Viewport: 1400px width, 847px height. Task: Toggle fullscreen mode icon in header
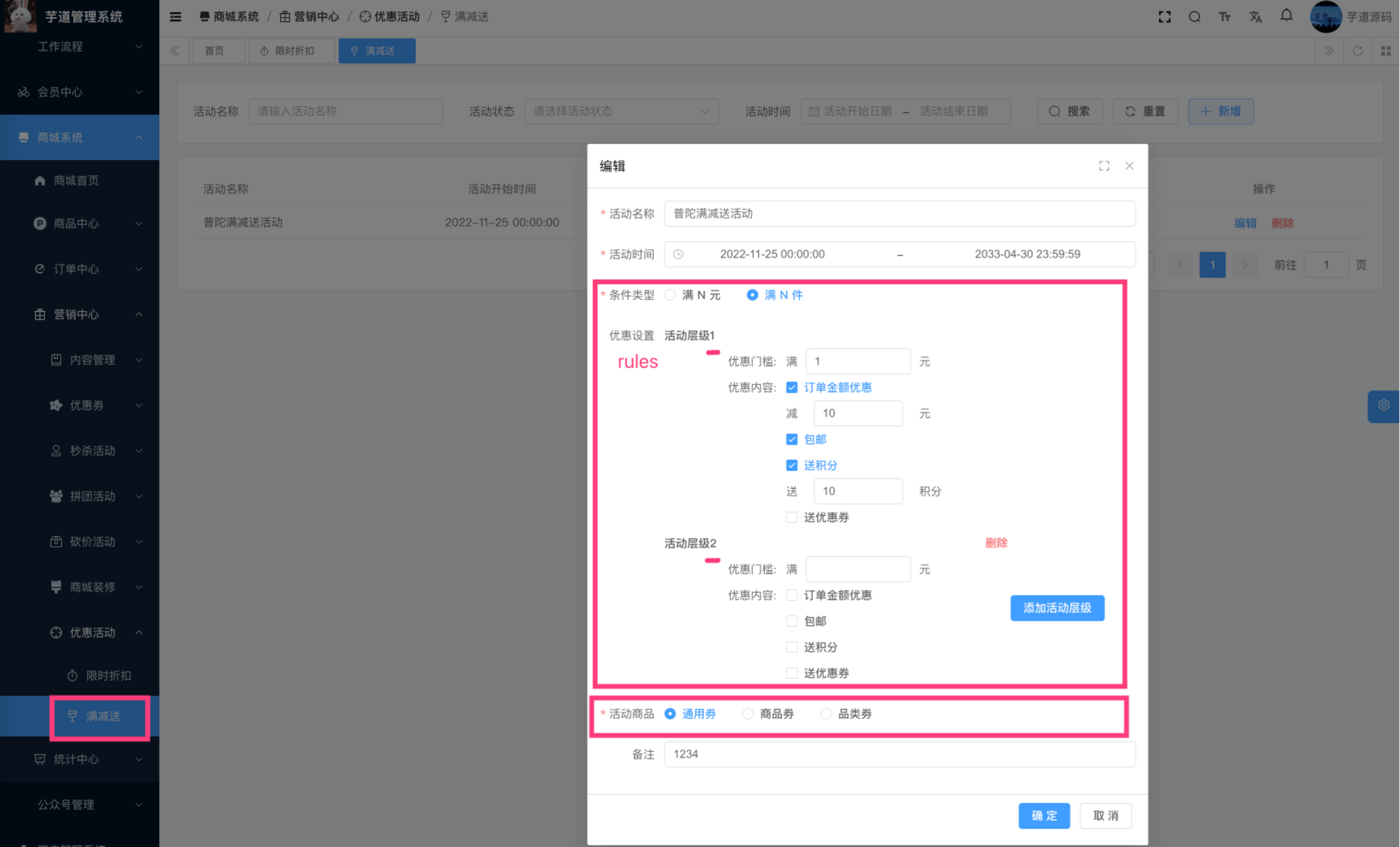(1165, 16)
